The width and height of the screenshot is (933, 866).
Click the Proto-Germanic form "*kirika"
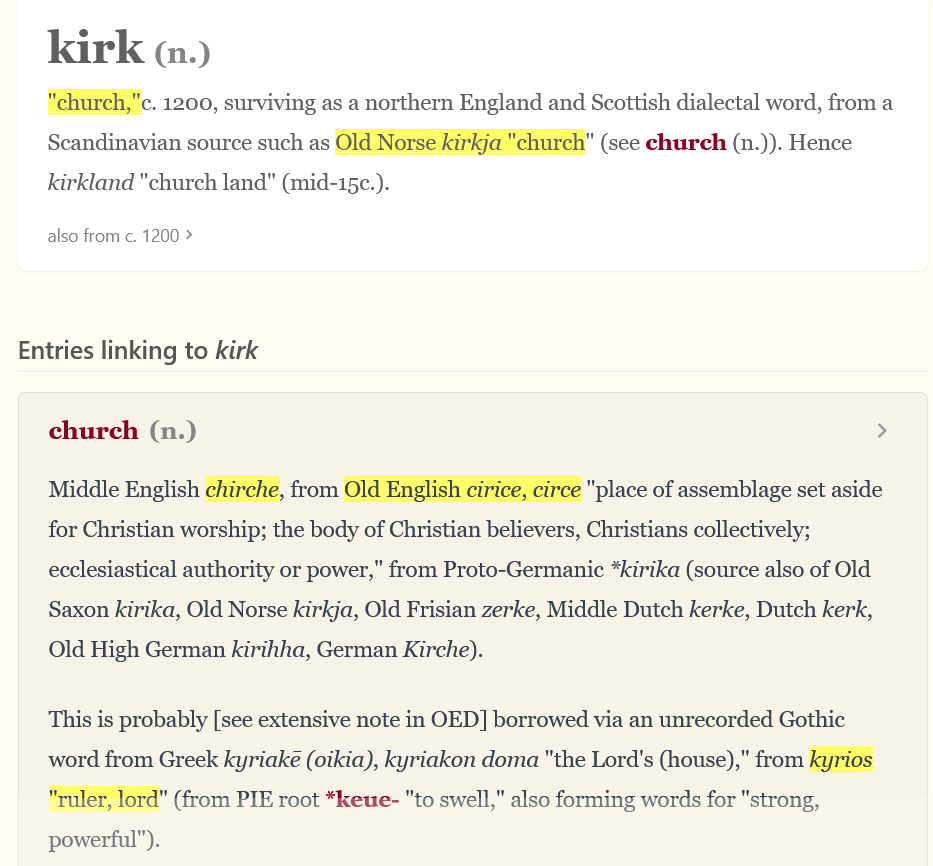(x=645, y=569)
